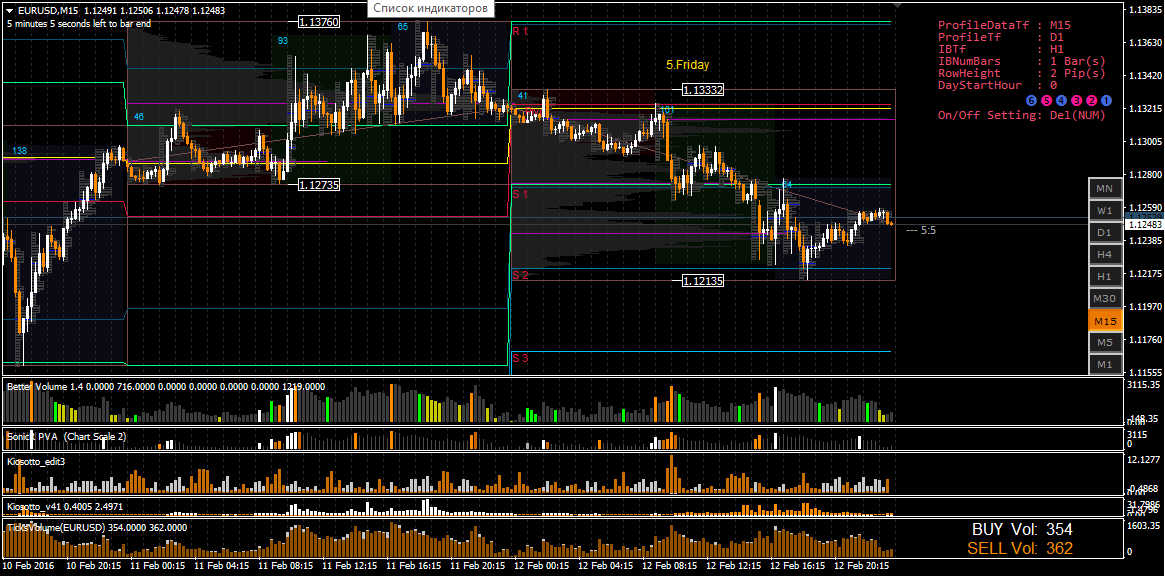
Task: Click On/Off Setting: Del(NUM) text
Action: pyautogui.click(x=1022, y=115)
